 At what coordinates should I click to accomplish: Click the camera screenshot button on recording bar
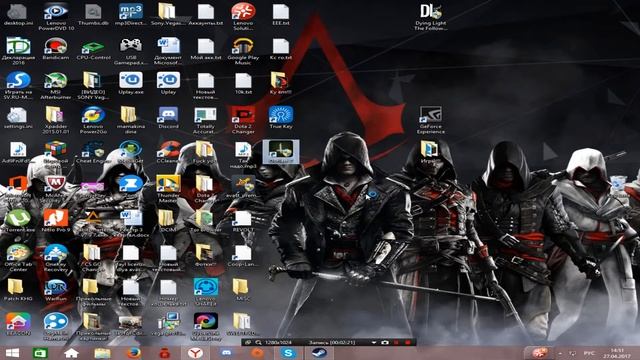[x=384, y=343]
